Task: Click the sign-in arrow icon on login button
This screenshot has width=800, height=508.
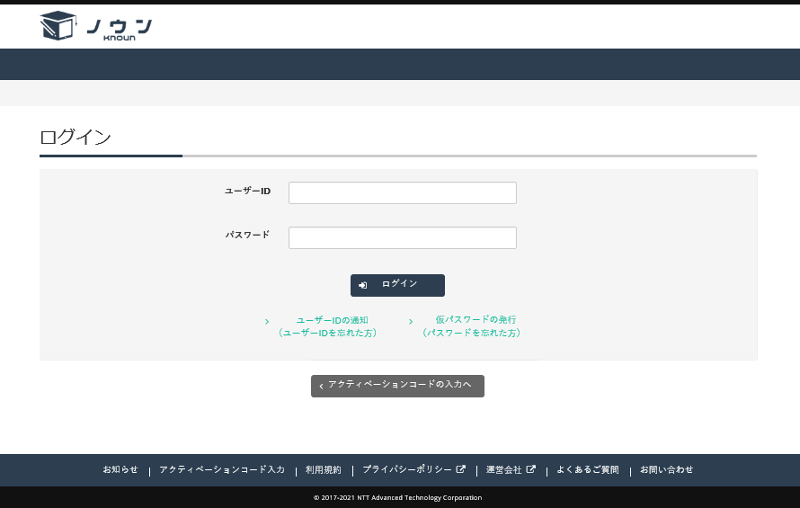Action: click(x=363, y=285)
